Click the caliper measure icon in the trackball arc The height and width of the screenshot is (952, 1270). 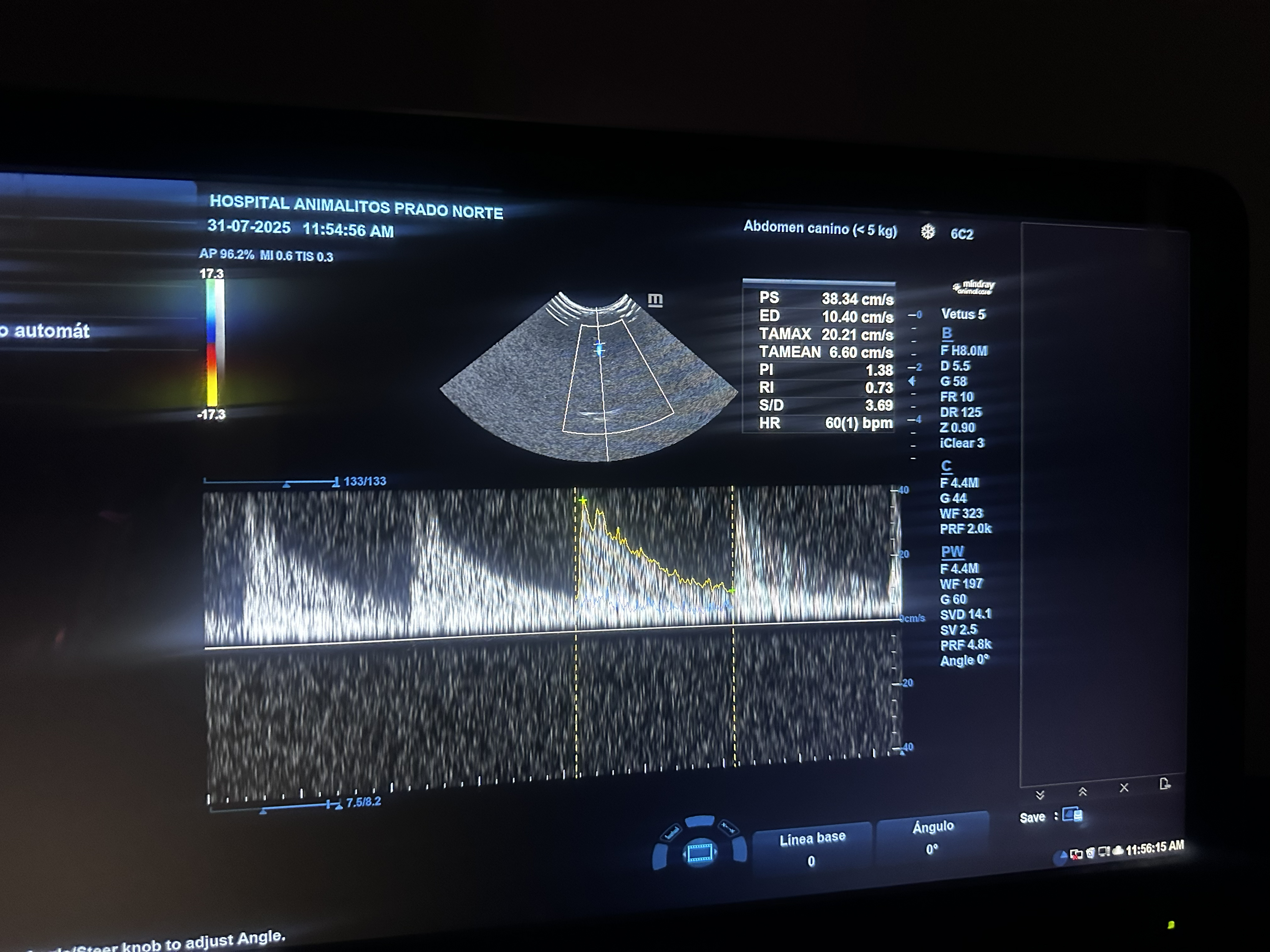point(728,827)
